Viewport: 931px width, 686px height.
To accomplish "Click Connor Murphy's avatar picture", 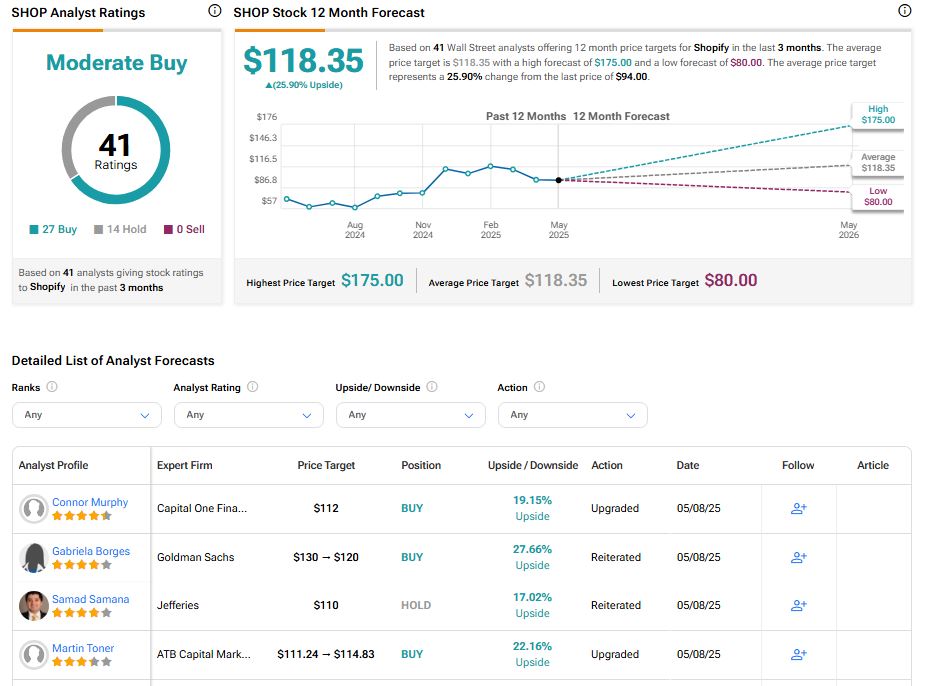I will [34, 508].
